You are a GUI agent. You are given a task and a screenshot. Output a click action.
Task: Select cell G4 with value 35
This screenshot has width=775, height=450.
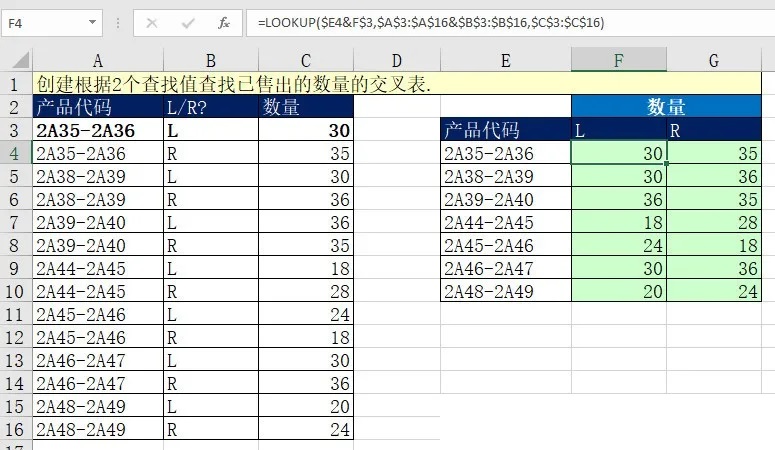tap(714, 153)
